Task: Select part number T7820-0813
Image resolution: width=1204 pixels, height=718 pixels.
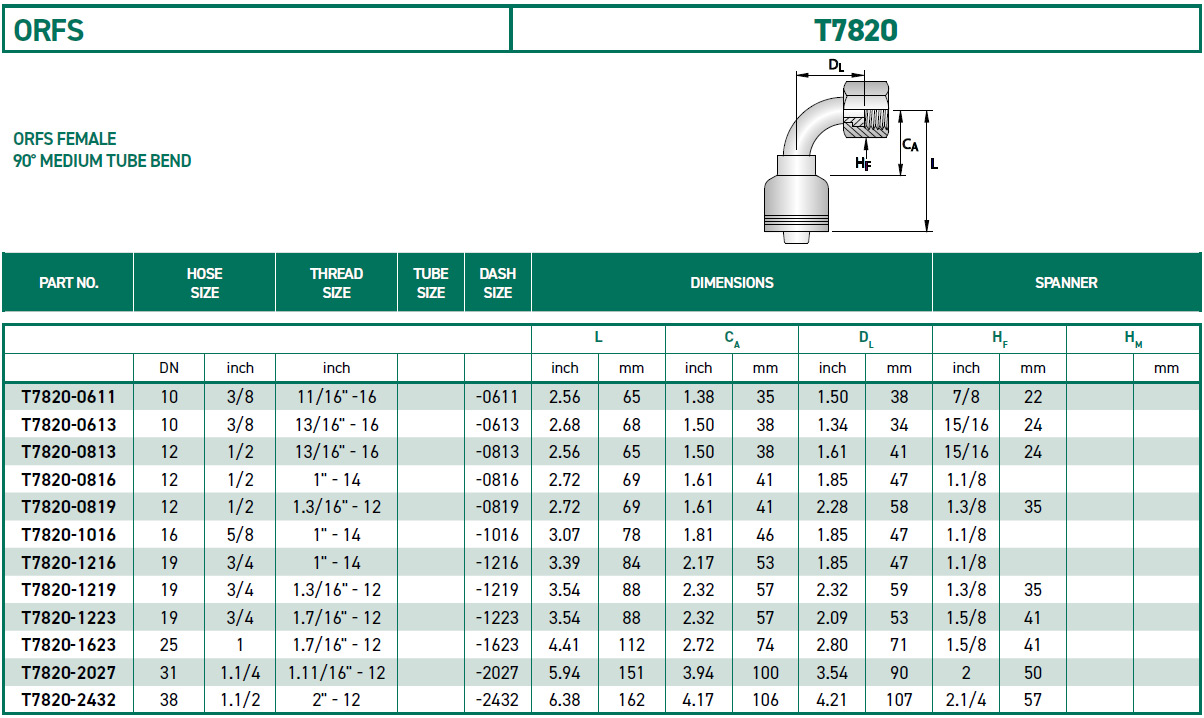Action: (x=69, y=452)
